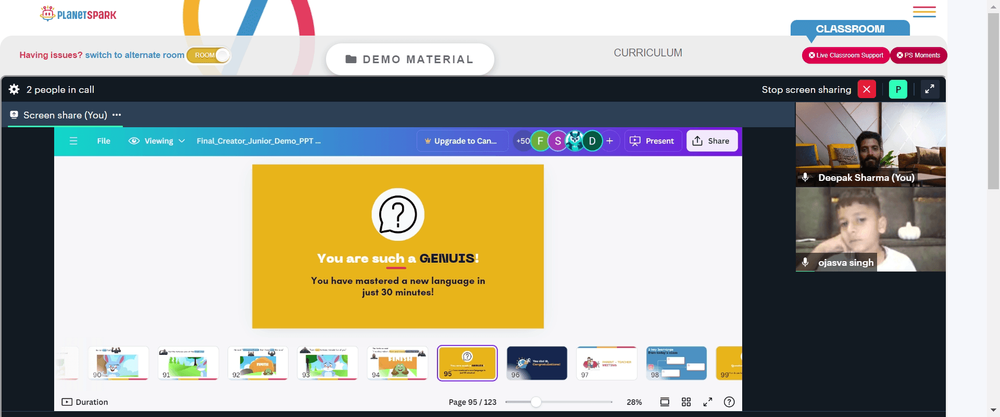Viewport: 1000px width, 417px height.
Task: Open slide thumbnail 96
Action: [537, 363]
